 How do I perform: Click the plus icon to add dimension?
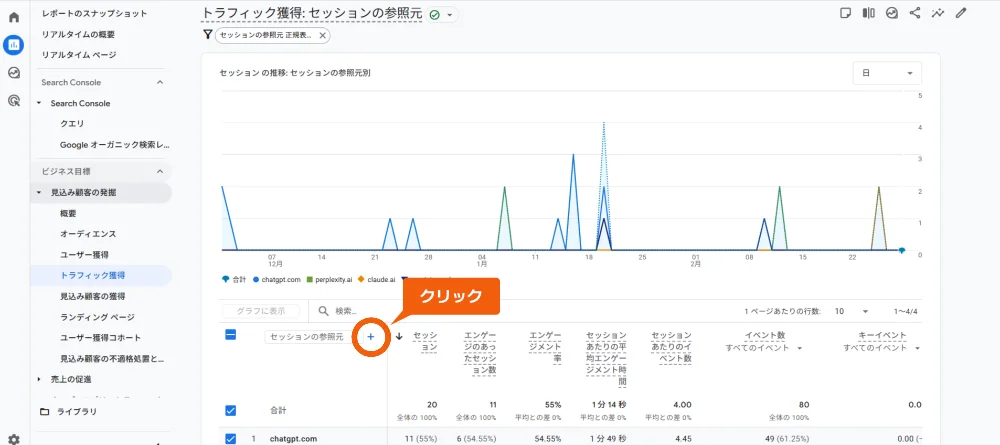[370, 337]
